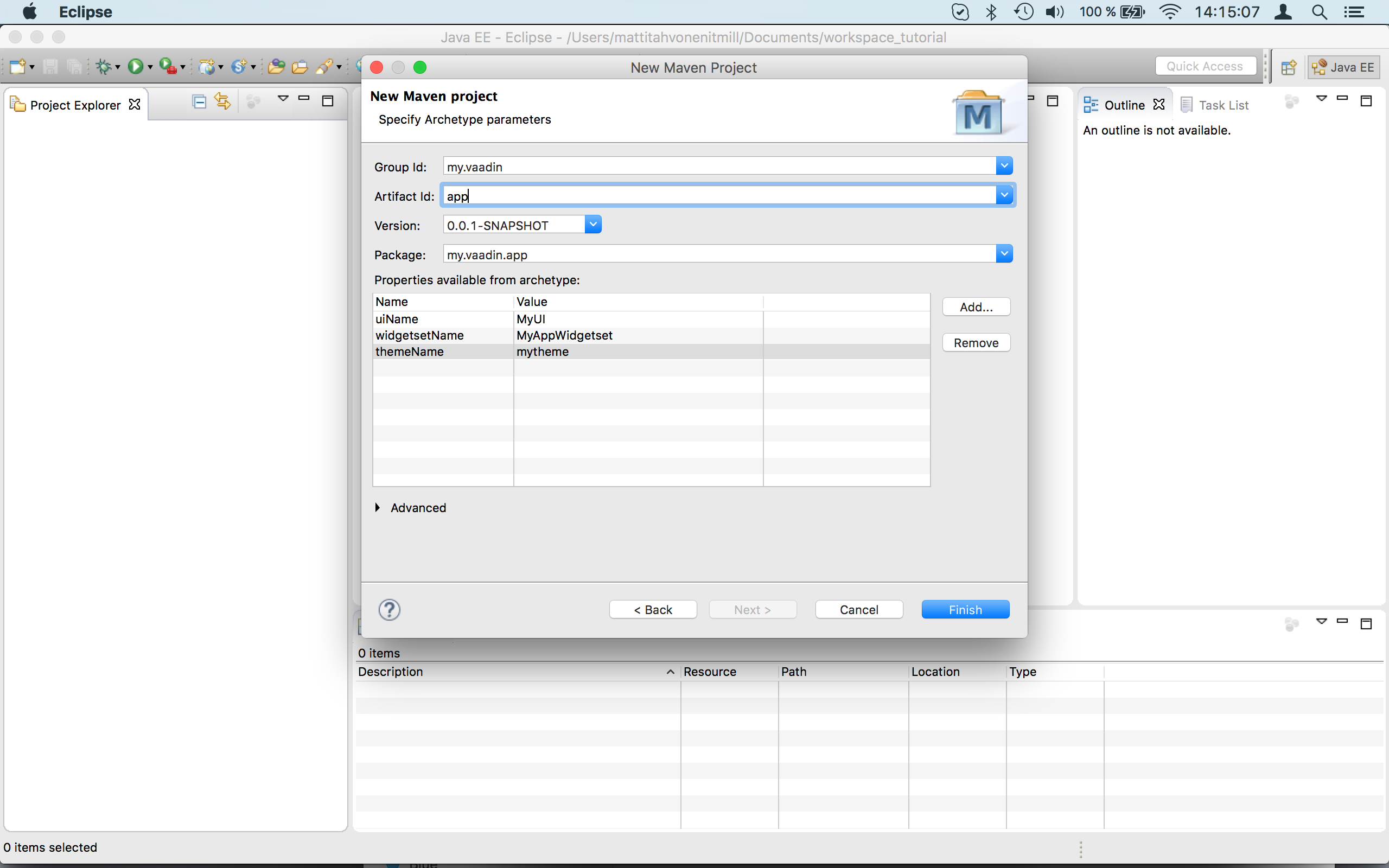
Task: Switch to the Java EE perspective button
Action: (1343, 67)
